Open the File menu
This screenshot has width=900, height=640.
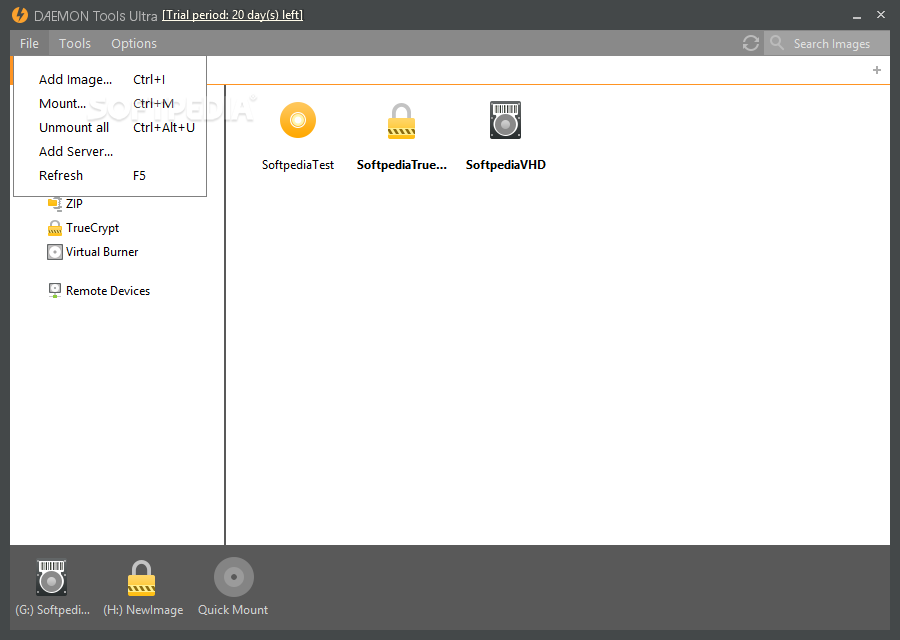(29, 44)
